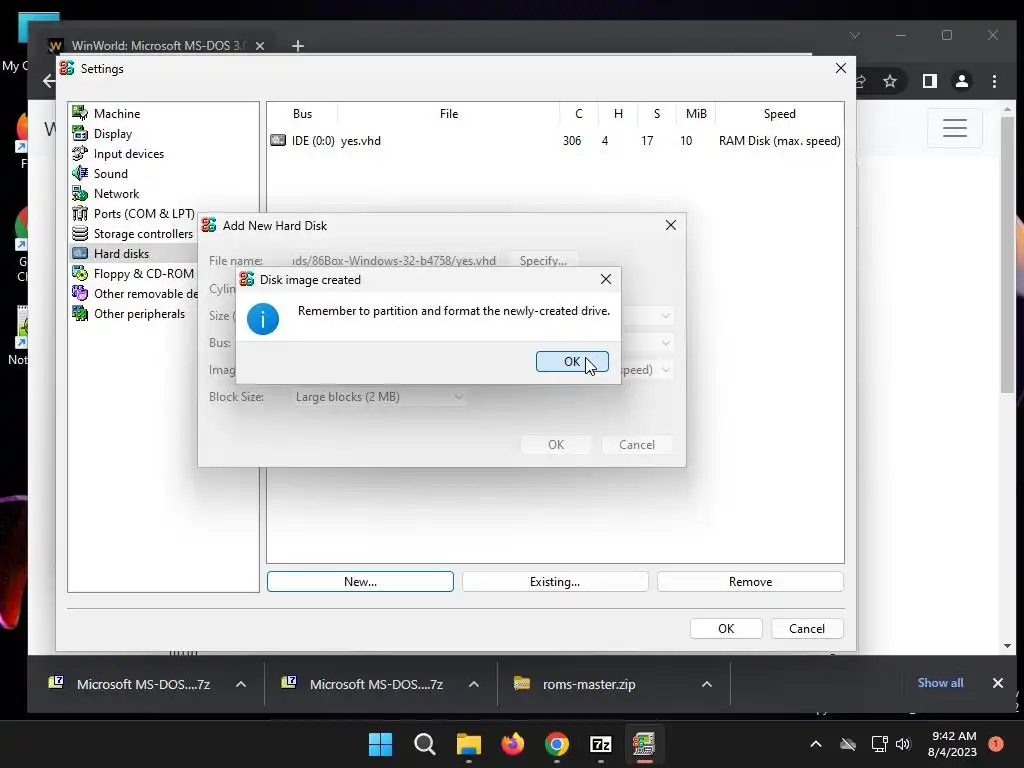
Task: Open 7-Zip from taskbar
Action: click(x=600, y=744)
